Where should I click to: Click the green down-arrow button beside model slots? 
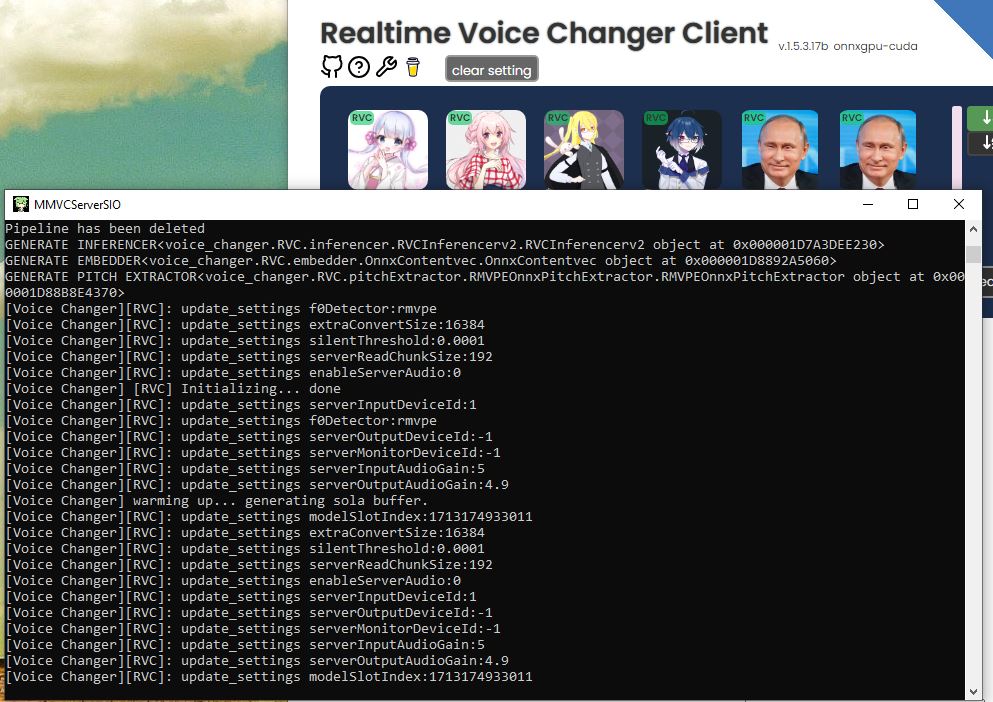pos(980,118)
